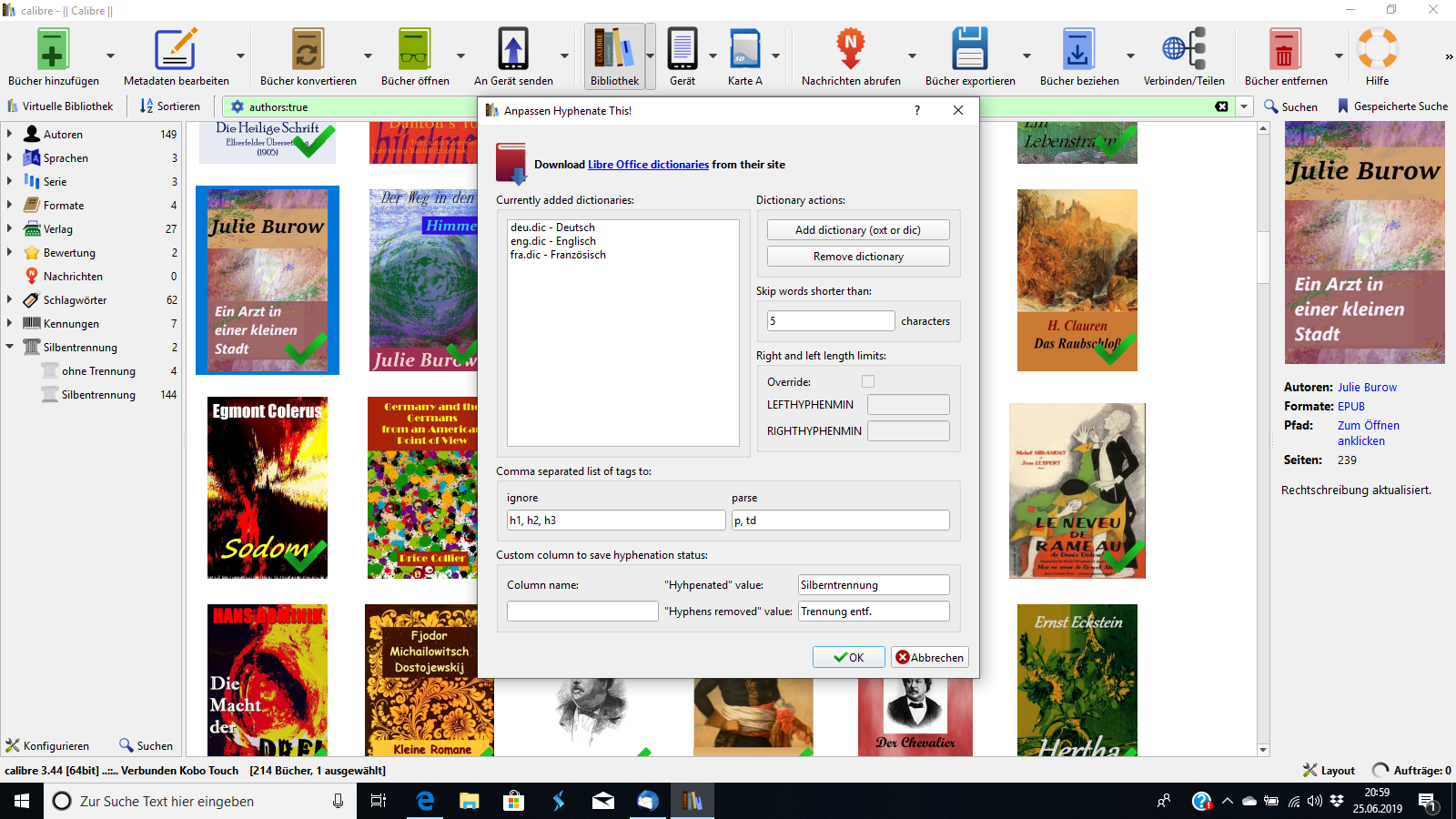Select Silbentrennung 144 sub-item
This screenshot has height=819, width=1456.
(x=98, y=395)
